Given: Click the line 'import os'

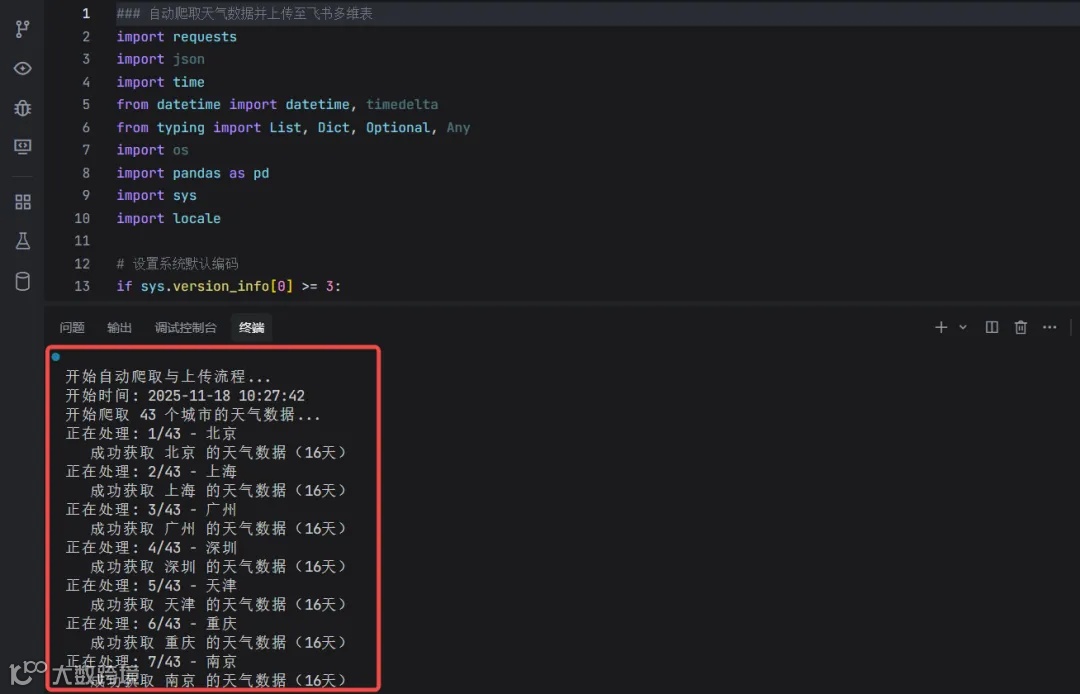Looking at the screenshot, I should click(152, 150).
